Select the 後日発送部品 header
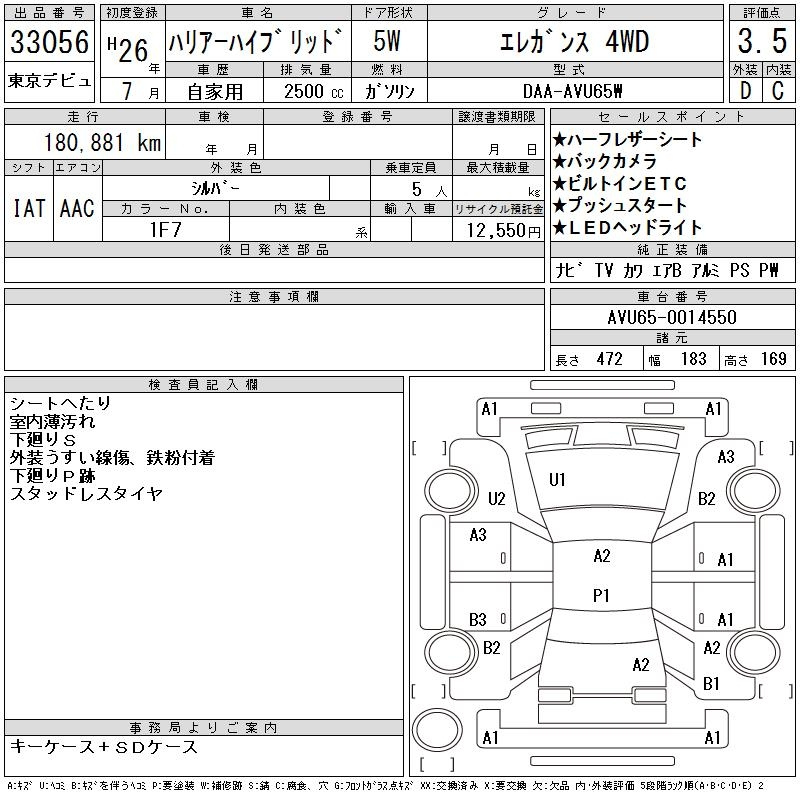 pos(274,249)
